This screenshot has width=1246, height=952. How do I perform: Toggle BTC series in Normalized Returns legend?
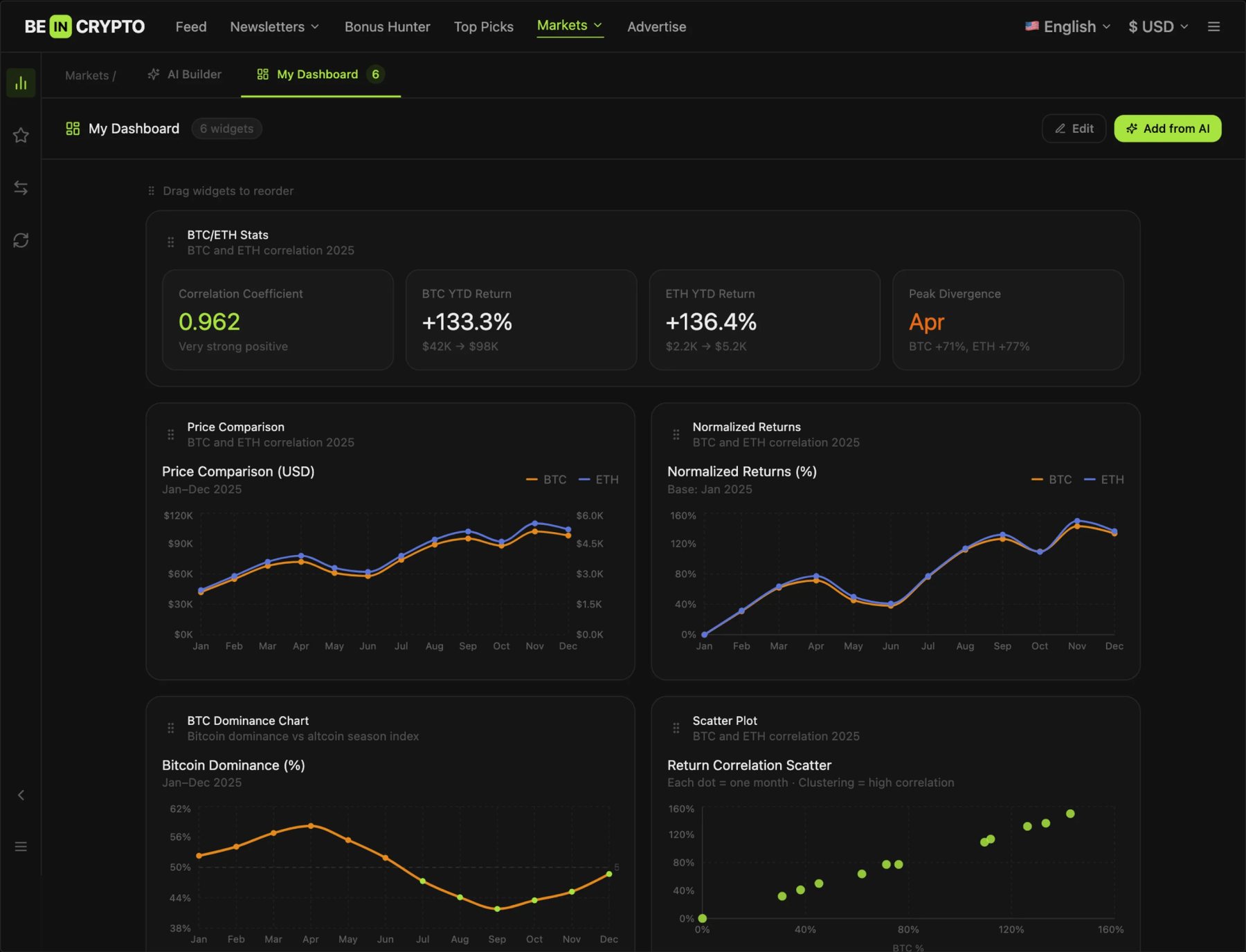pos(1051,479)
